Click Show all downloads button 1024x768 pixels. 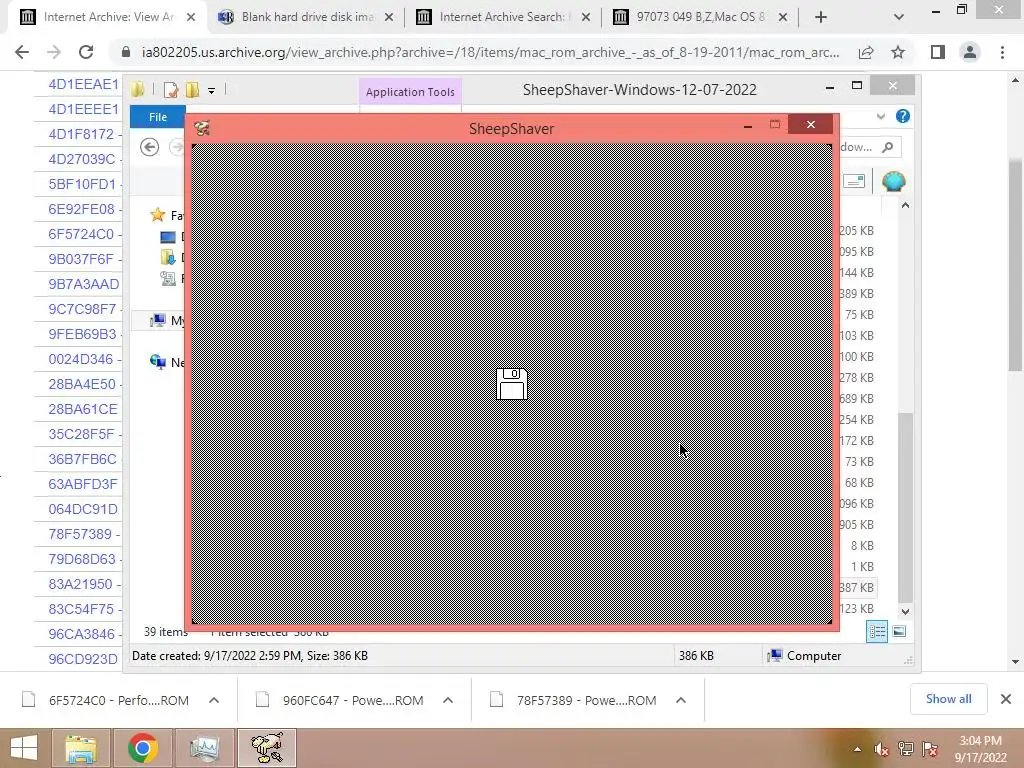click(x=948, y=699)
